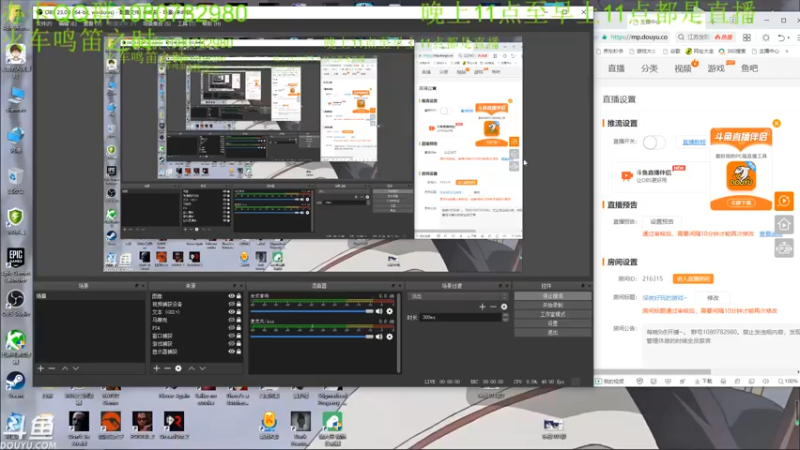The height and width of the screenshot is (450, 800).
Task: Open the 鱼吧 tab on Douyu page
Action: click(749, 68)
